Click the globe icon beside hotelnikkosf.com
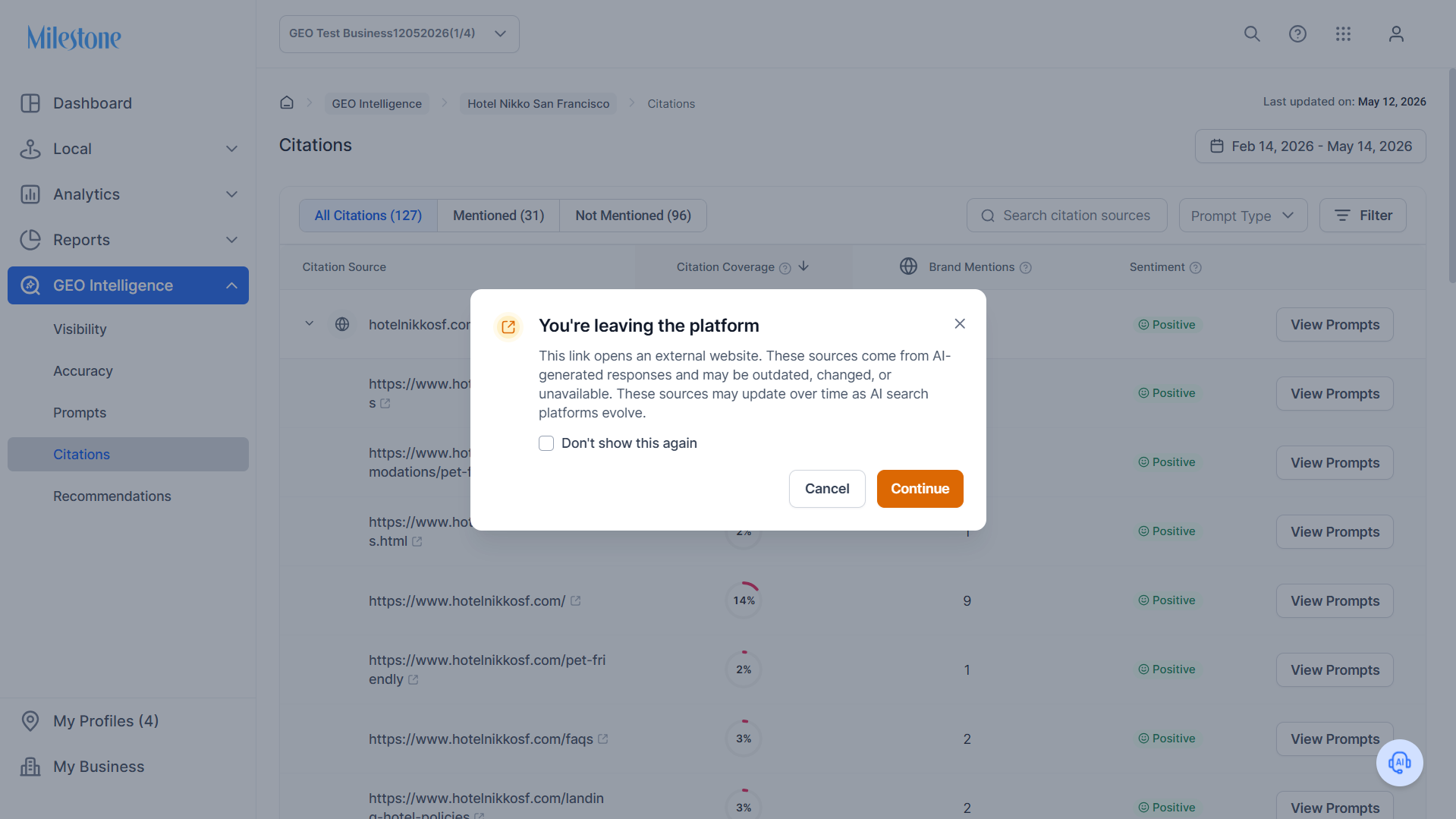Image resolution: width=1456 pixels, height=819 pixels. click(342, 324)
